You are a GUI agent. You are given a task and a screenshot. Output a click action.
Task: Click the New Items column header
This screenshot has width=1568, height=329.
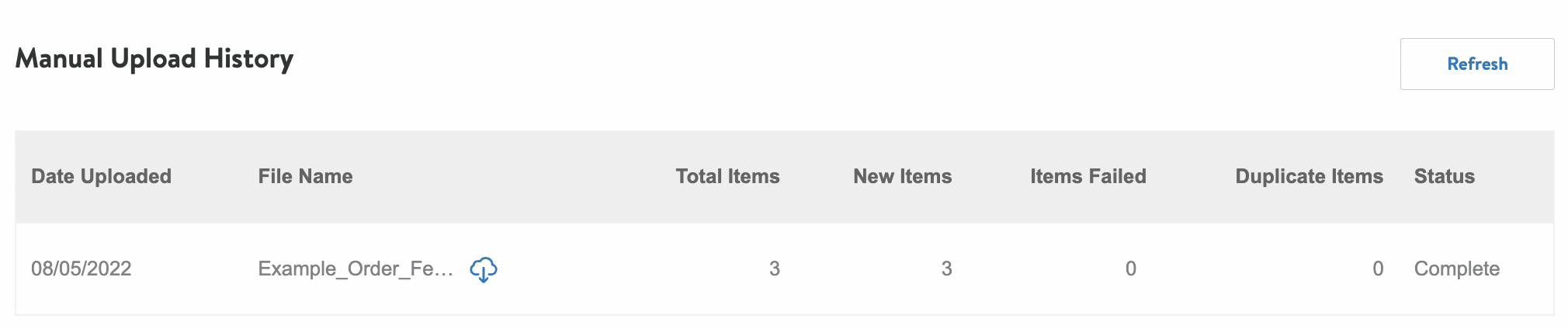(x=902, y=176)
